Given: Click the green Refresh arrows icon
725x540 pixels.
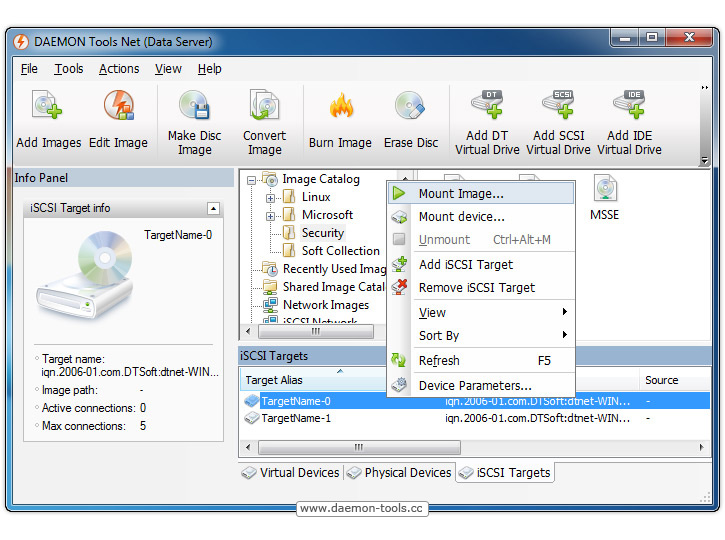Looking at the screenshot, I should pos(399,360).
